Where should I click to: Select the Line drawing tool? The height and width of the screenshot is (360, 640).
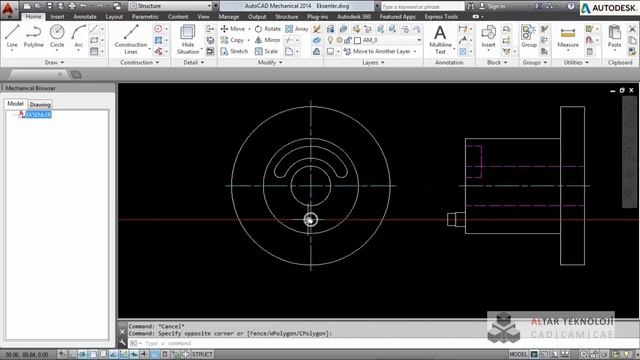[x=12, y=36]
